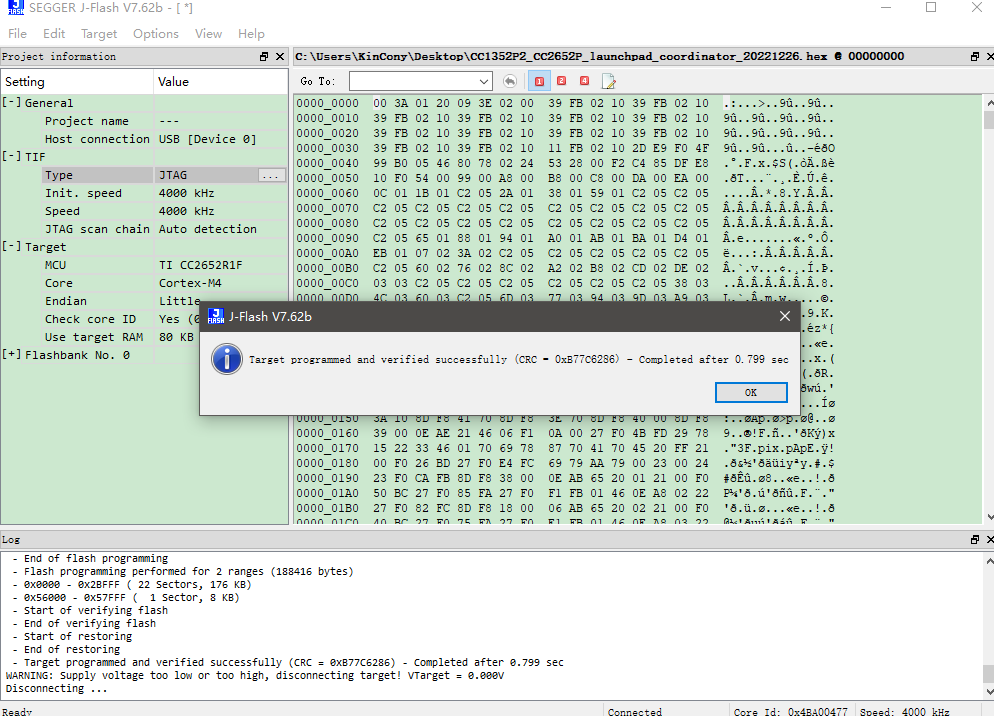Click the edit document icon in hex toolbar
Viewport: 994px width, 716px height.
(x=608, y=81)
